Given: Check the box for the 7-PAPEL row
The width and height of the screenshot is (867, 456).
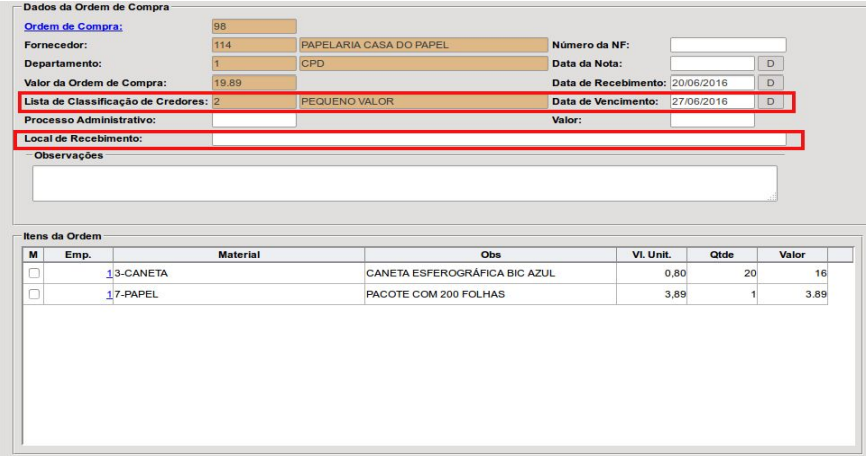Looking at the screenshot, I should click(35, 294).
